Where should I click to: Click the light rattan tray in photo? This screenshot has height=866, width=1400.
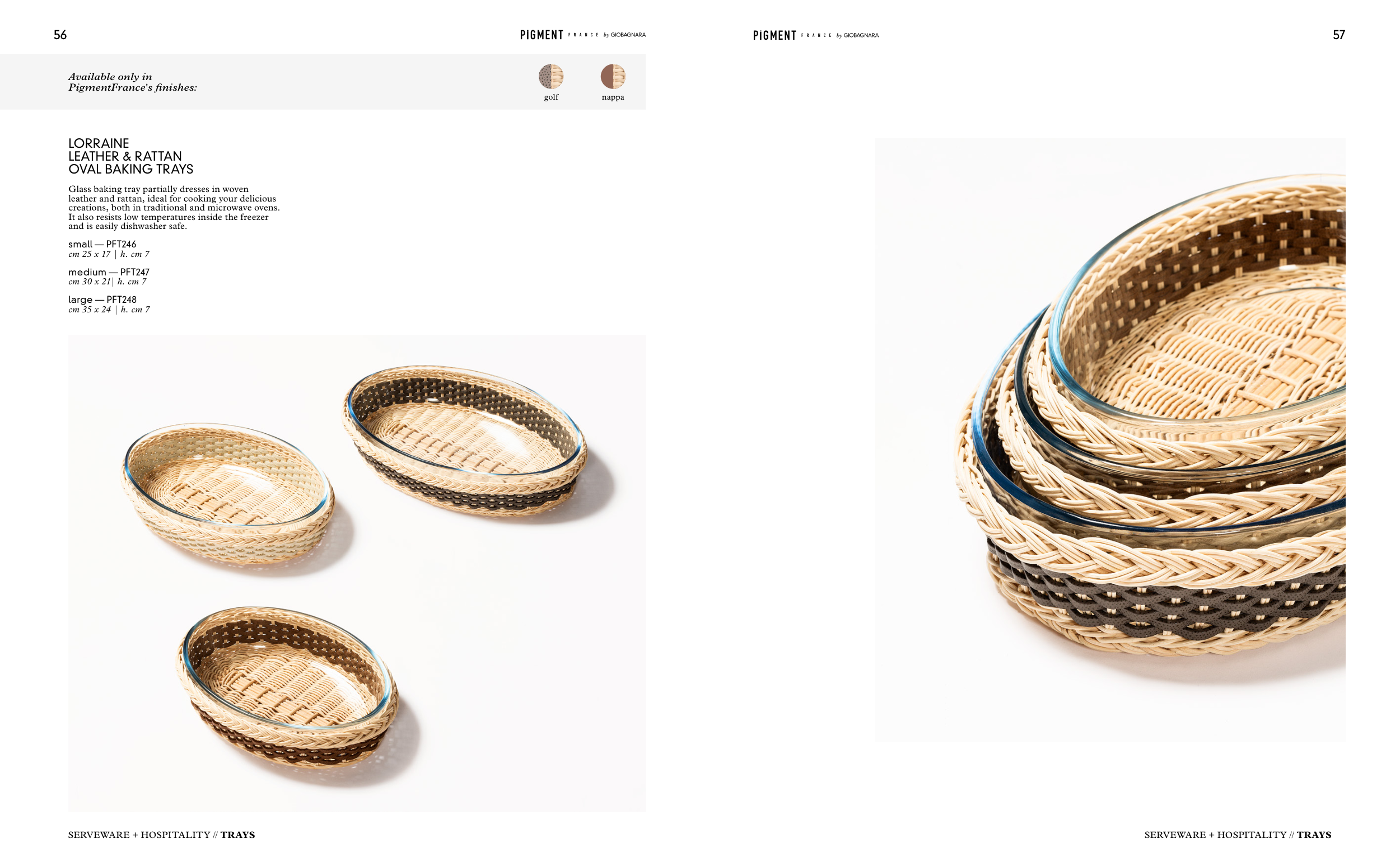(228, 494)
